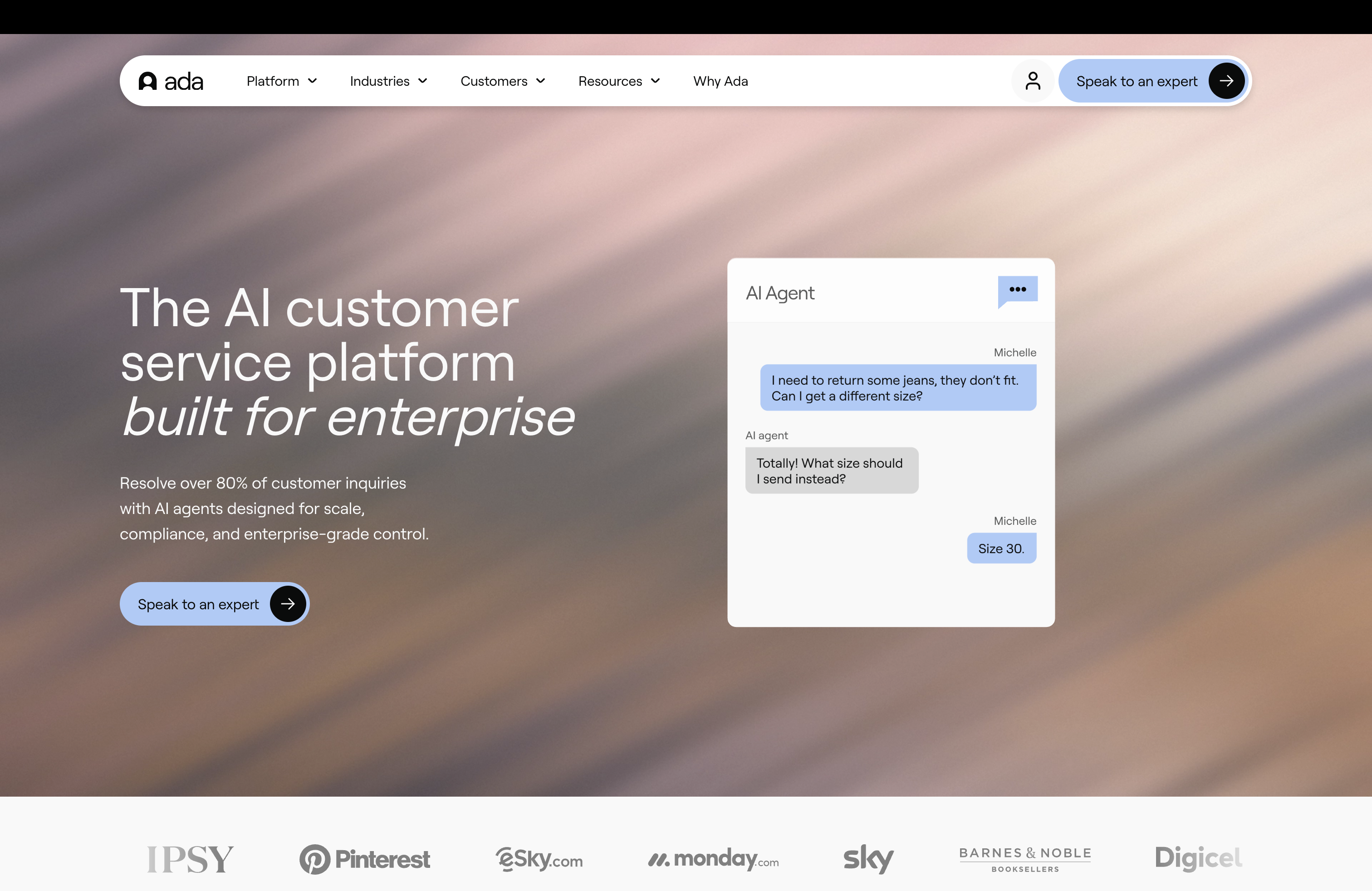Expand the Customers menu chevron
The height and width of the screenshot is (891, 1372).
[x=541, y=81]
